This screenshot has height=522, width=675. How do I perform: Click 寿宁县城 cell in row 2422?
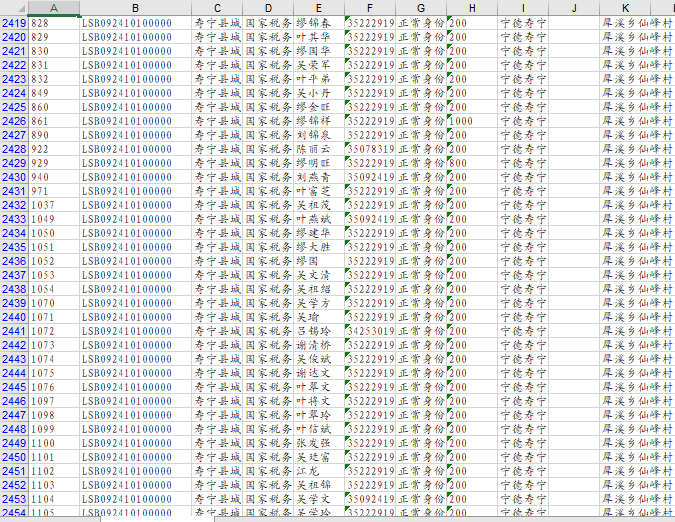217,65
